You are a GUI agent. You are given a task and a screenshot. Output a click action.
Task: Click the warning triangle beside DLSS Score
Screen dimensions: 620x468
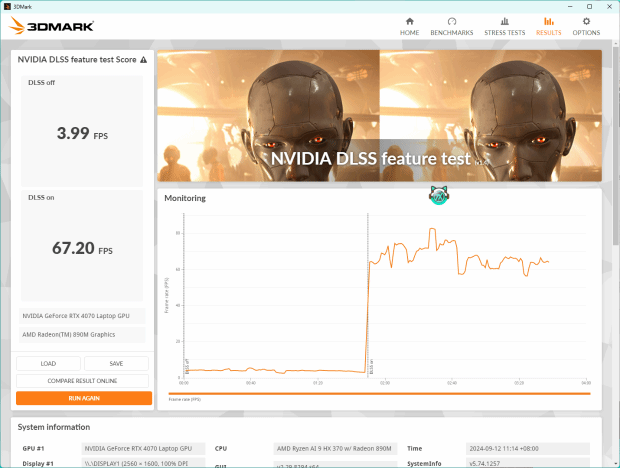(144, 60)
